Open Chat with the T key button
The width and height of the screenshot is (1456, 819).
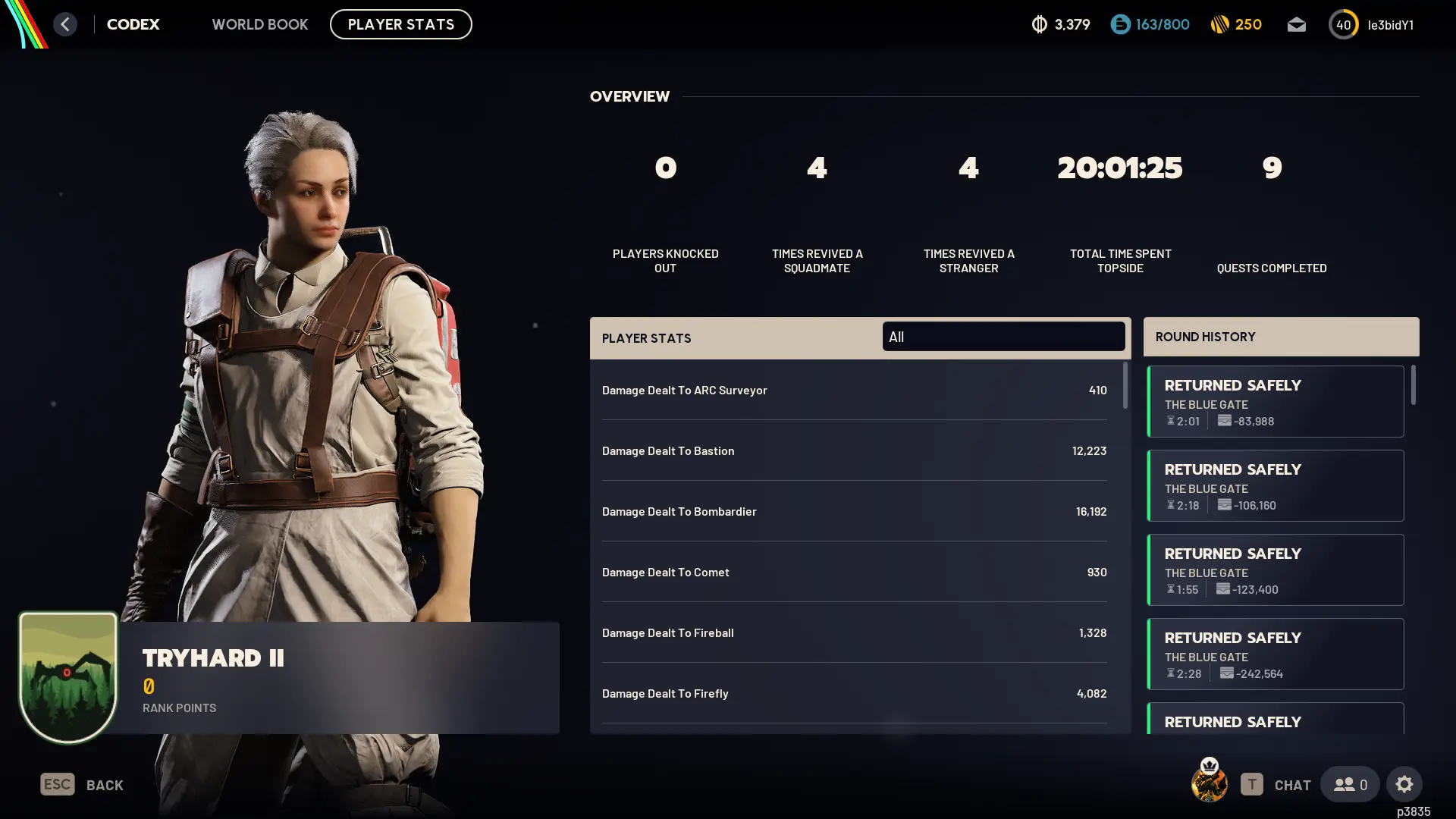coord(1276,785)
